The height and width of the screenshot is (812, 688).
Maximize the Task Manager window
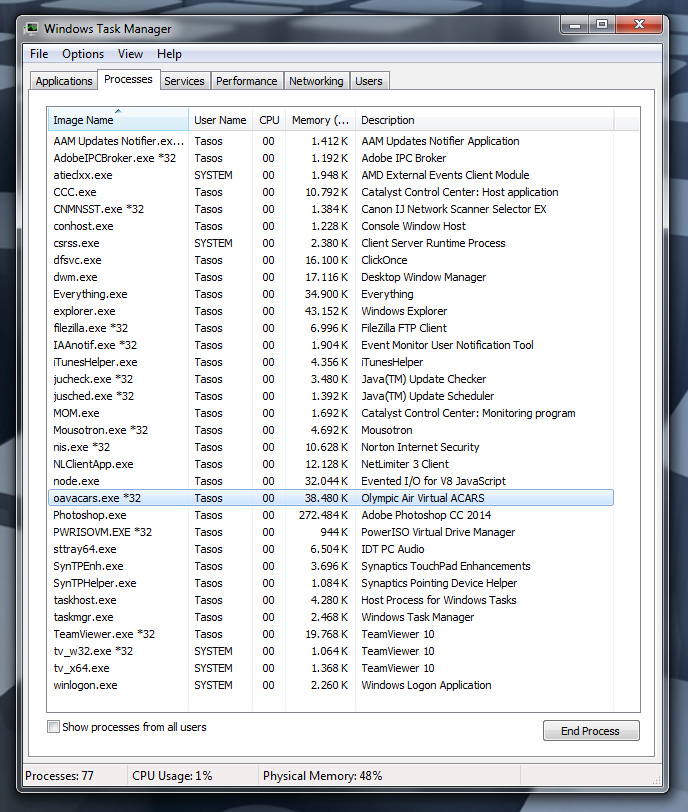(x=601, y=24)
